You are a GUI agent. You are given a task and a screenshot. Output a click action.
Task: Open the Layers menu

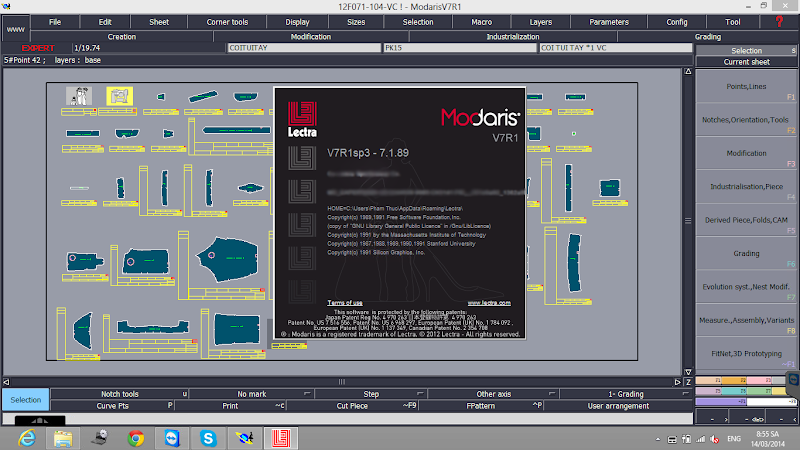click(540, 22)
